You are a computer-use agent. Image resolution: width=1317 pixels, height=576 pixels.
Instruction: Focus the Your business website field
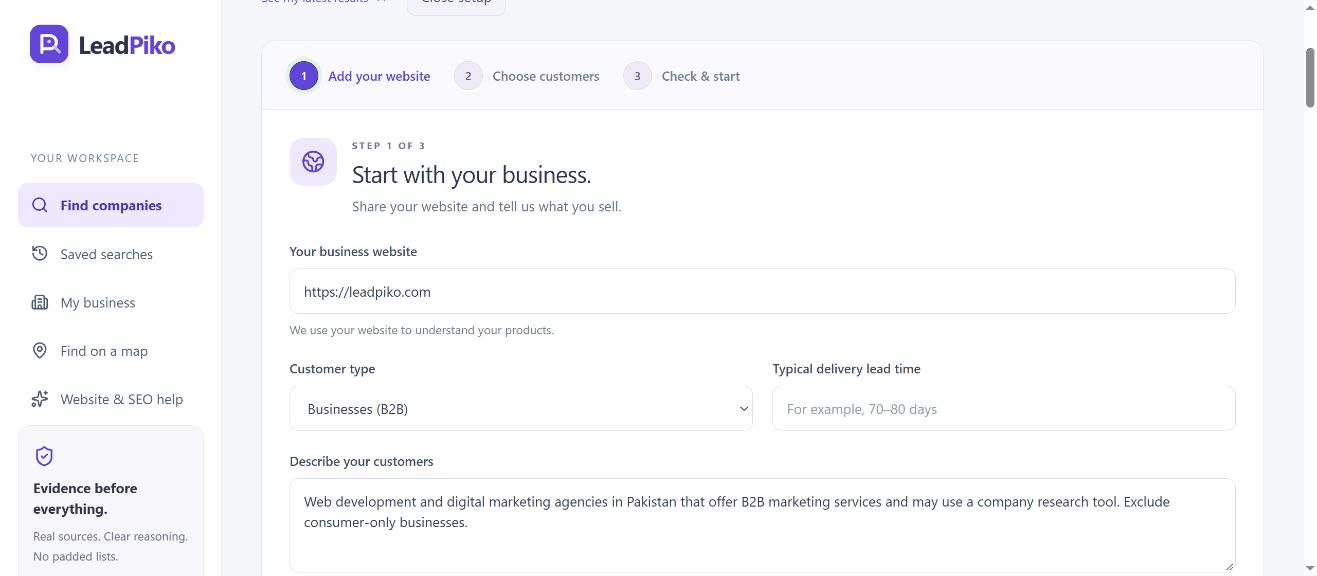point(762,291)
